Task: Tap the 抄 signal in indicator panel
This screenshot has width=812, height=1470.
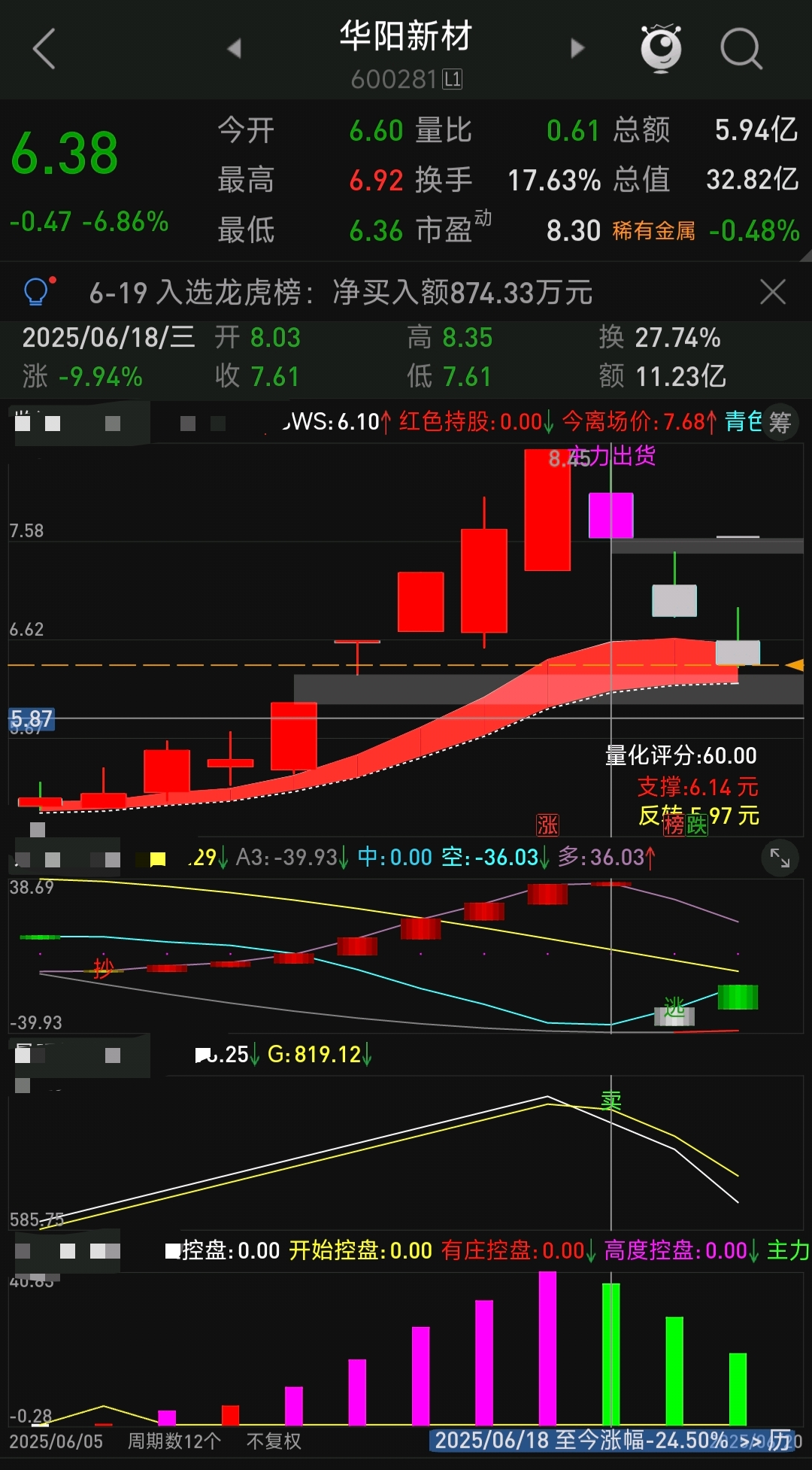Action: 103,967
